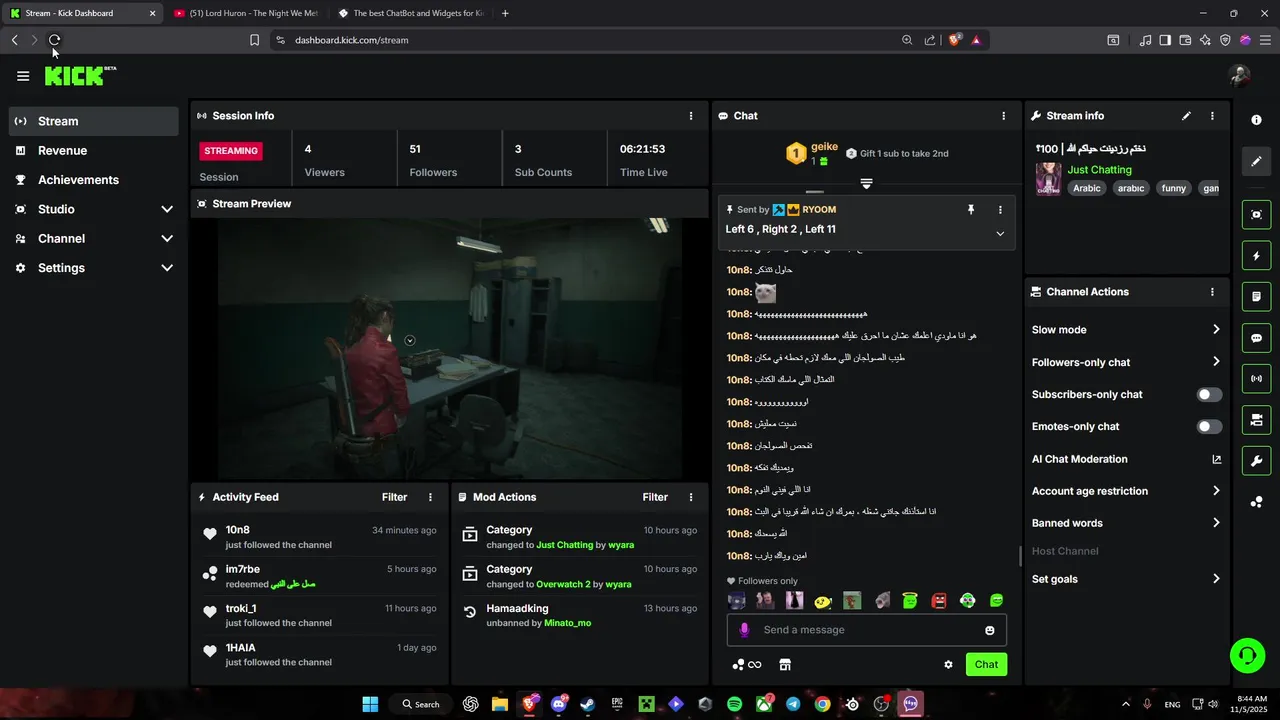The width and height of the screenshot is (1280, 720).
Task: Click in the Send a message field
Action: click(x=866, y=630)
